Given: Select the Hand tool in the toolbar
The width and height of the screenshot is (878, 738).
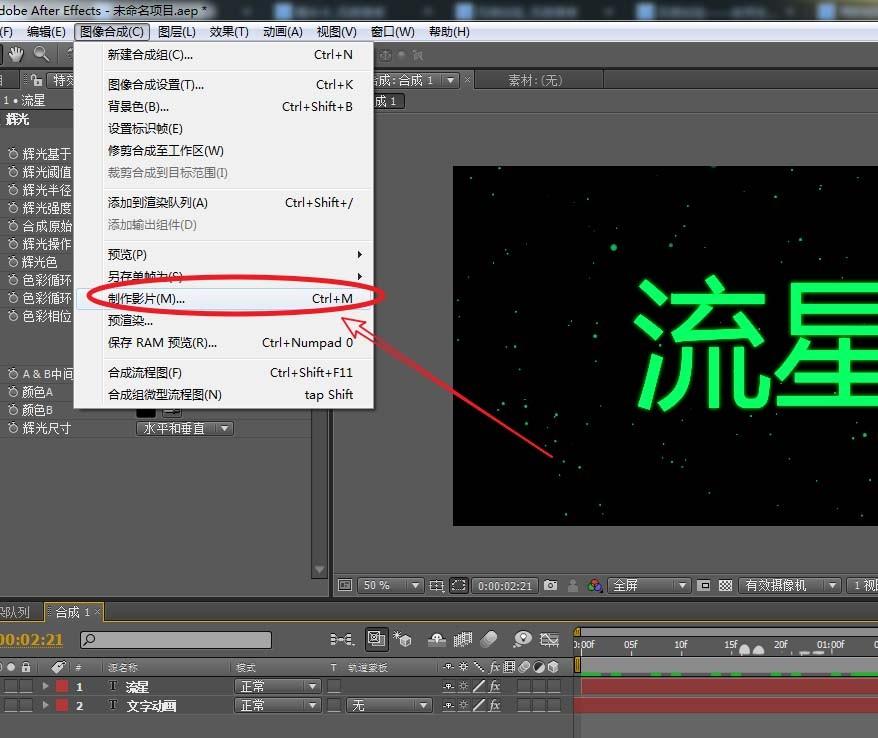Looking at the screenshot, I should 17,52.
